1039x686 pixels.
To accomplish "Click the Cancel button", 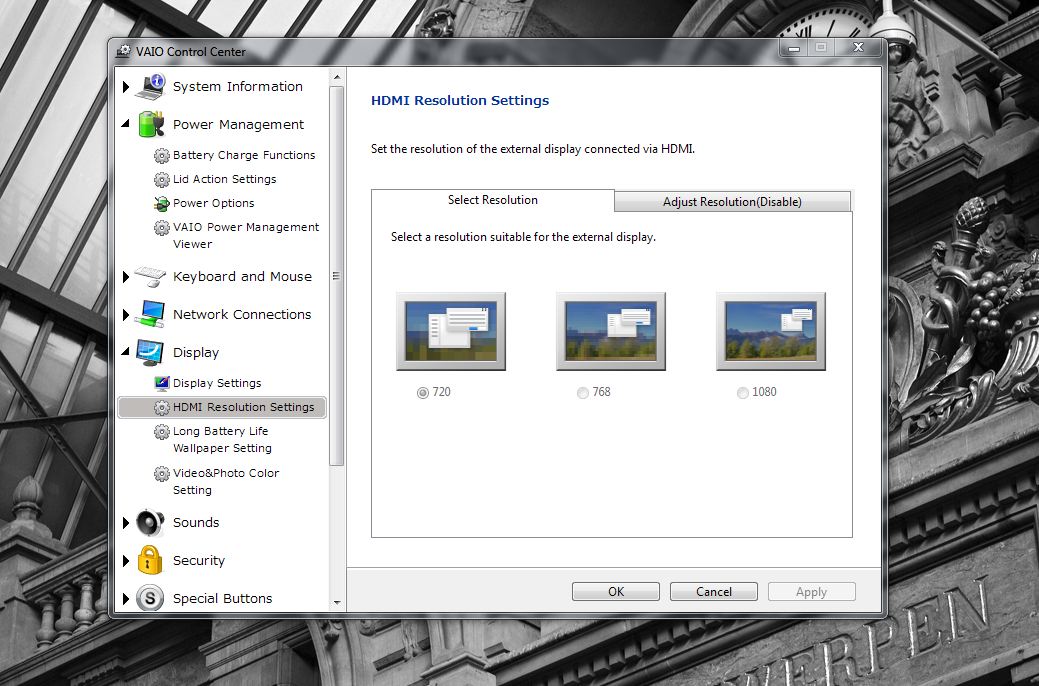I will click(x=714, y=591).
